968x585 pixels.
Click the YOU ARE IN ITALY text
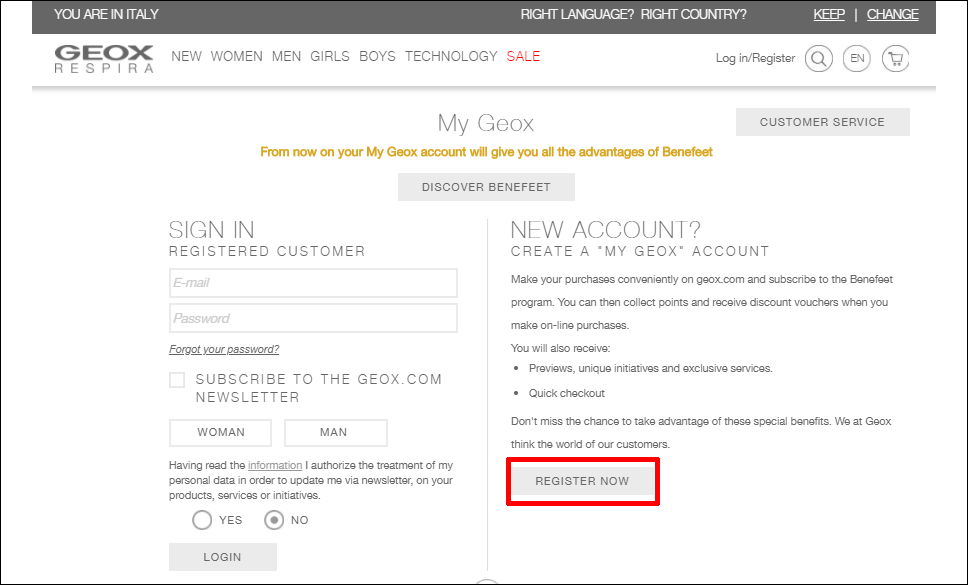[x=106, y=14]
